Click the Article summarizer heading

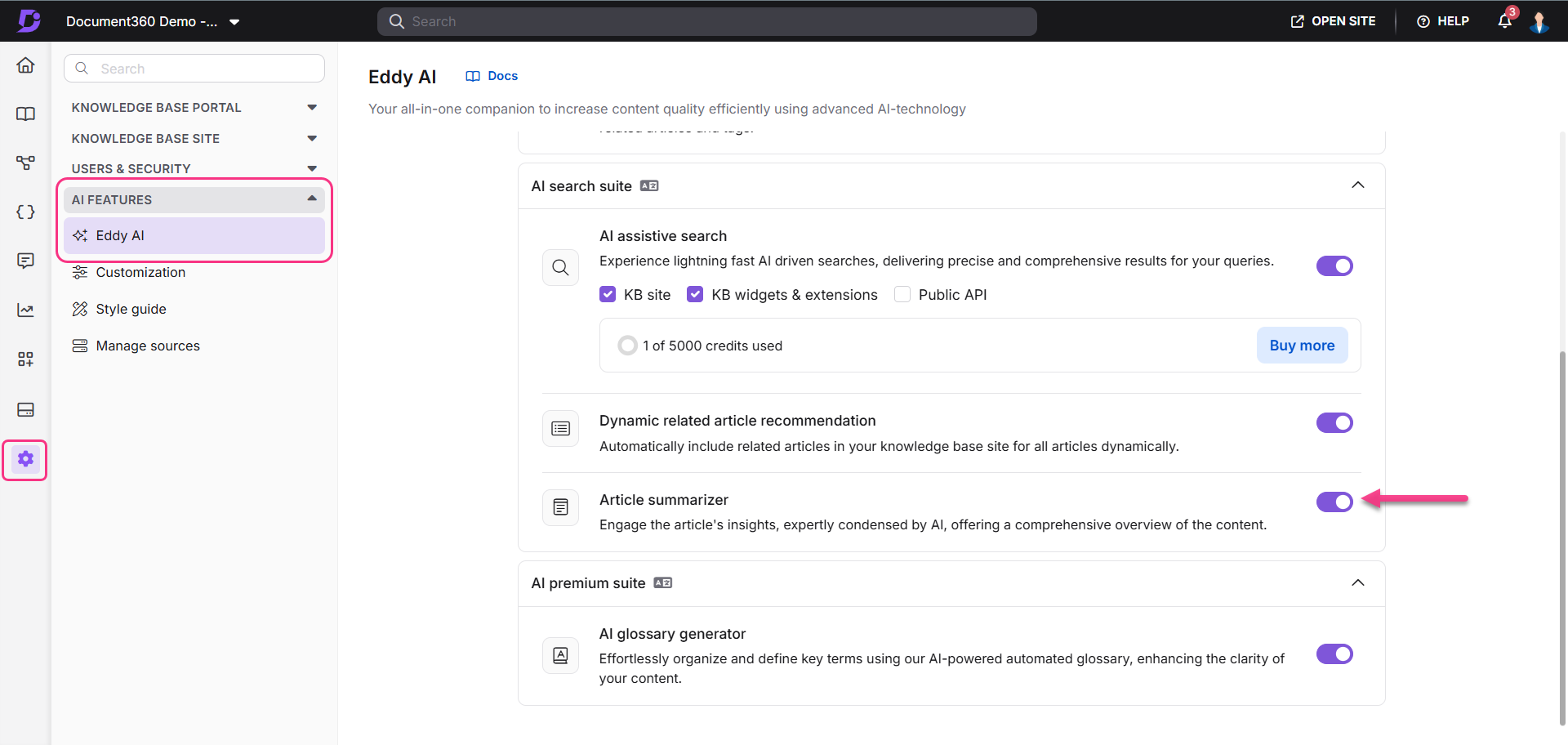click(664, 500)
